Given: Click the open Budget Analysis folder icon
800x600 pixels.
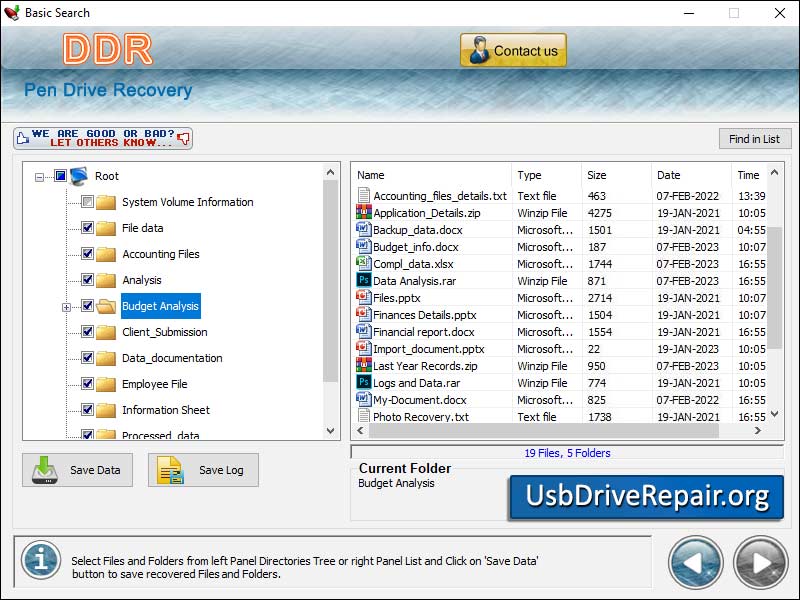Looking at the screenshot, I should pyautogui.click(x=106, y=307).
